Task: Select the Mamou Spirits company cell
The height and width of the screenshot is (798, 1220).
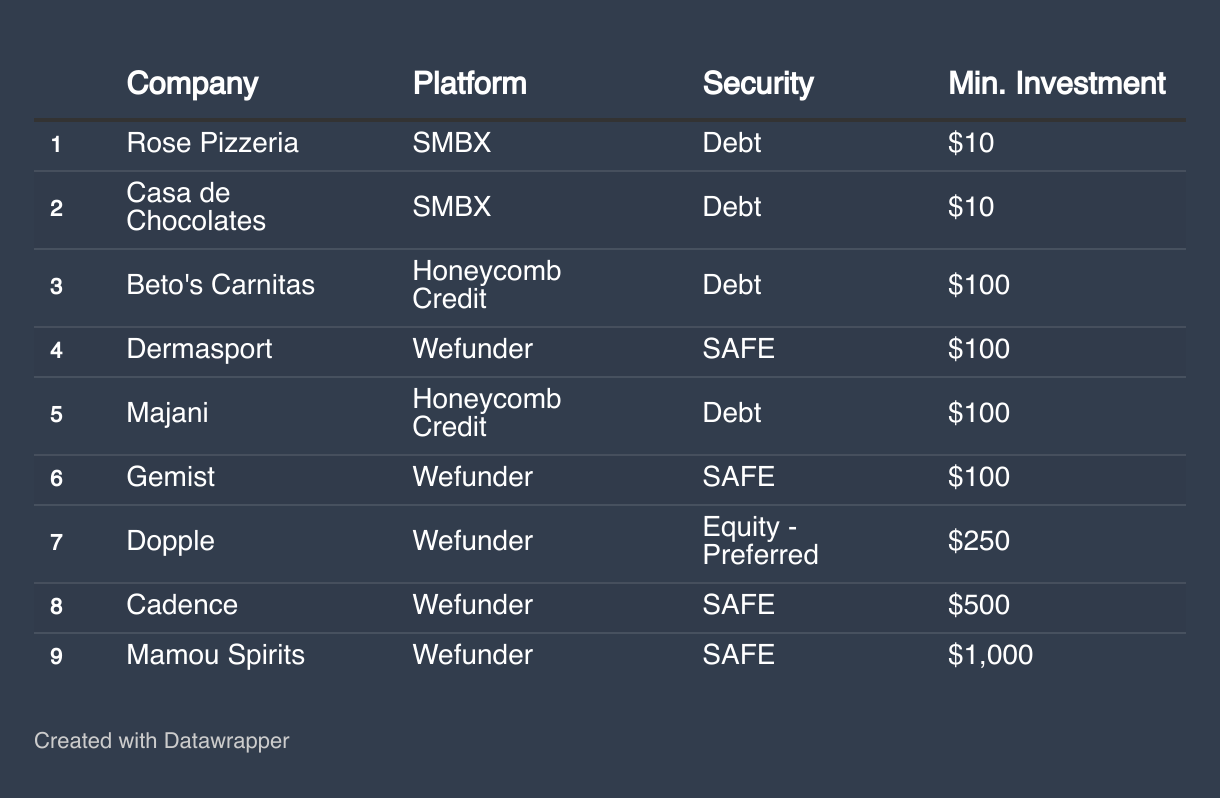Action: pyautogui.click(x=215, y=655)
